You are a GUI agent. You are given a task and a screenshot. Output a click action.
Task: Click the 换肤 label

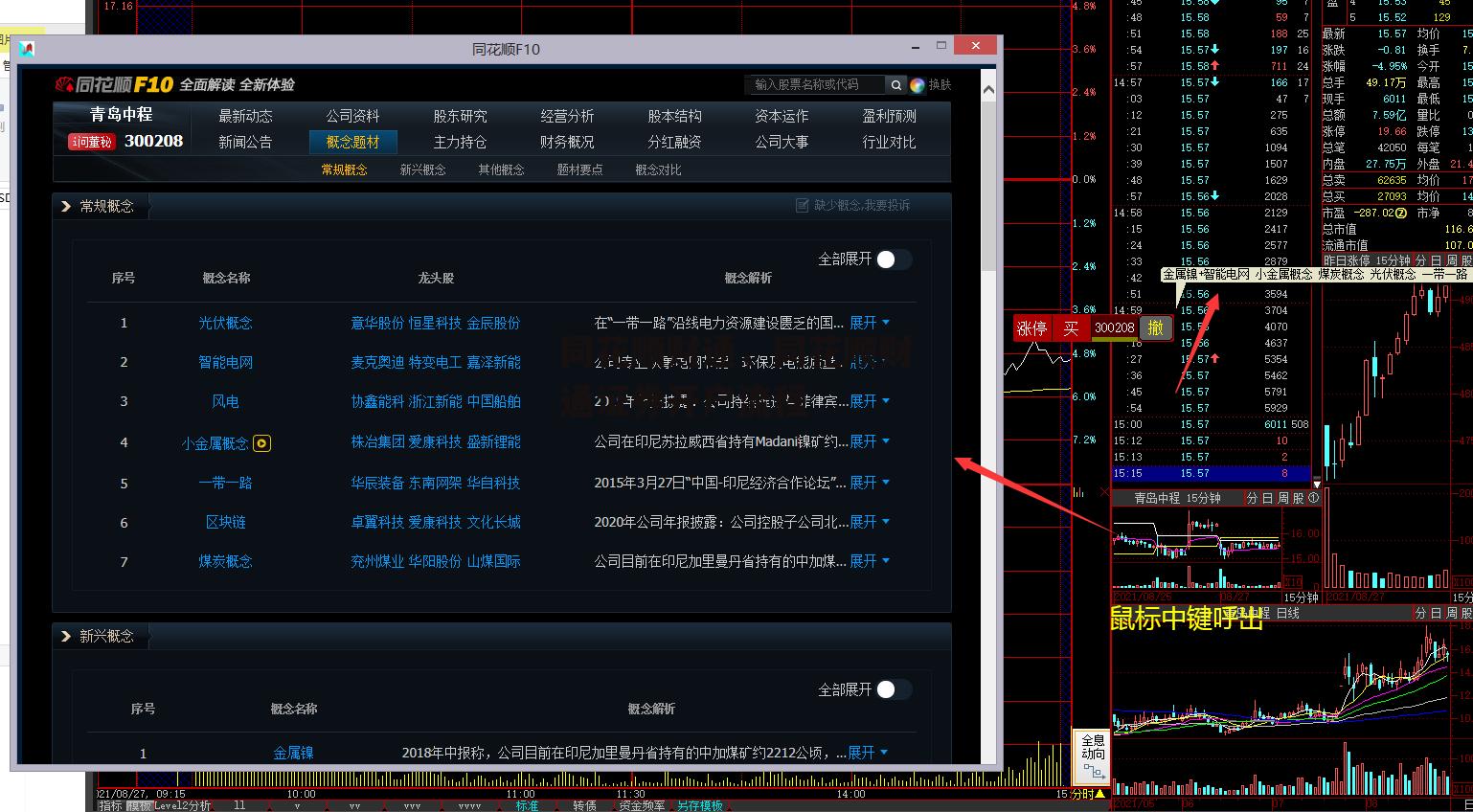(940, 85)
